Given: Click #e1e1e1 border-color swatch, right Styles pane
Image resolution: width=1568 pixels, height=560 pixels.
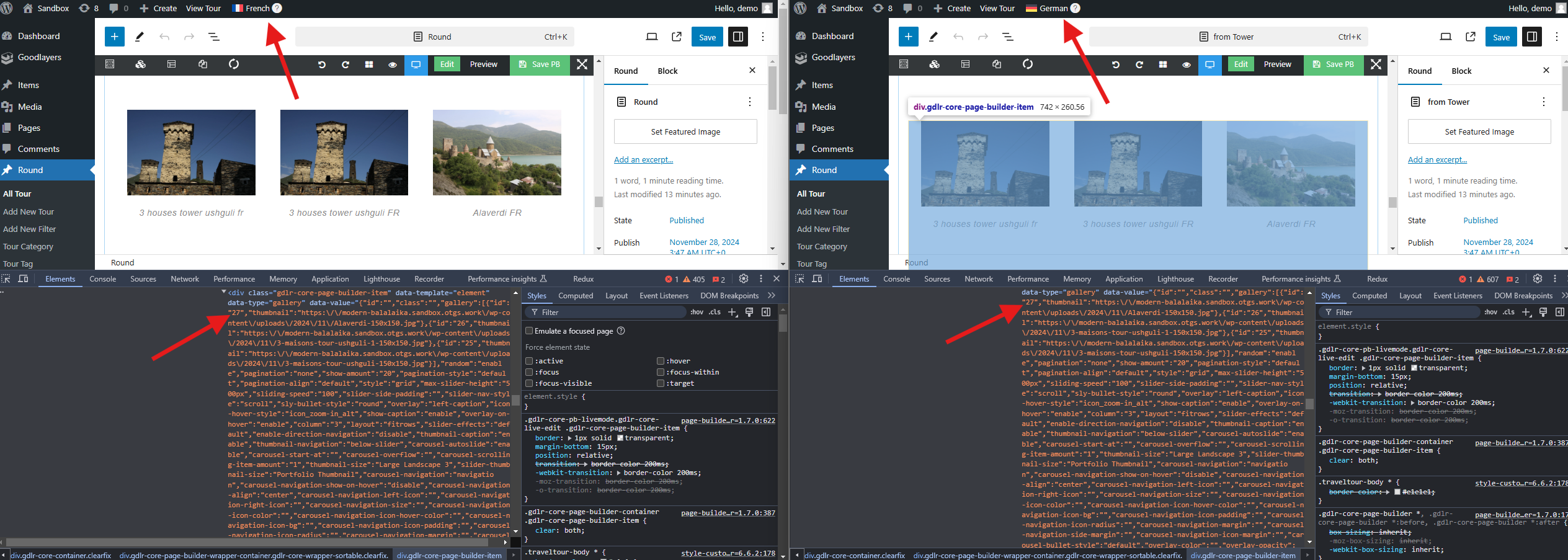Looking at the screenshot, I should pos(1397,492).
